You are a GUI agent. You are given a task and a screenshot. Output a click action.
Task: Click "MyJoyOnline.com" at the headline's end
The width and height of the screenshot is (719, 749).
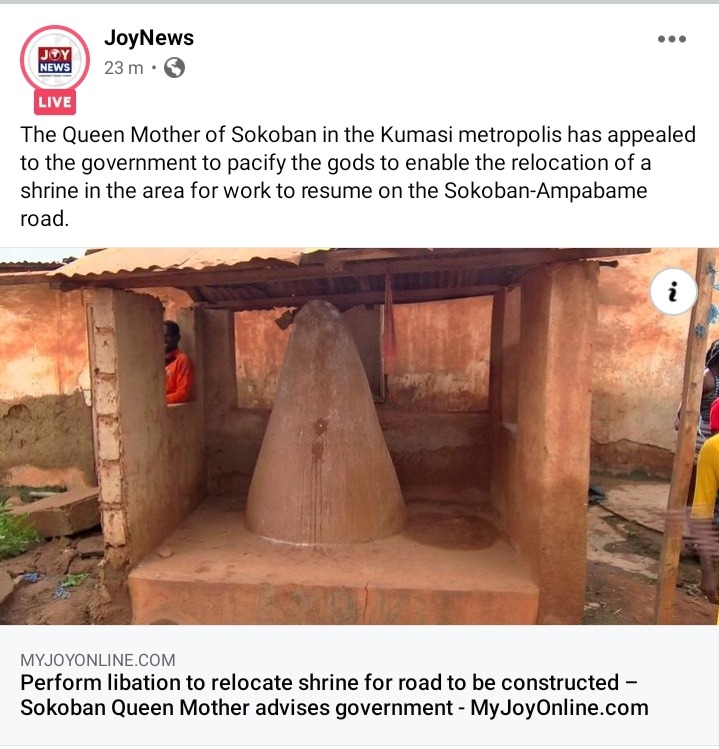coord(559,707)
